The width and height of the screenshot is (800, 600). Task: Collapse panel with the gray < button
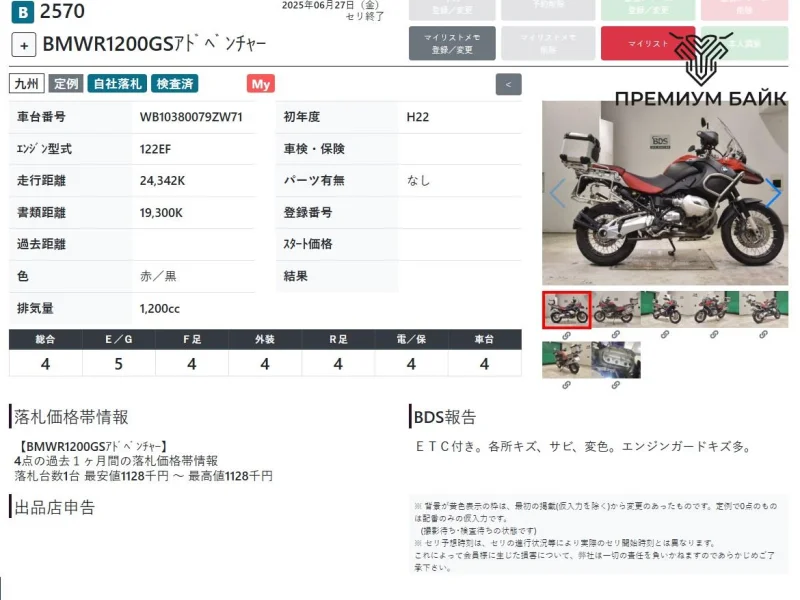coord(508,85)
